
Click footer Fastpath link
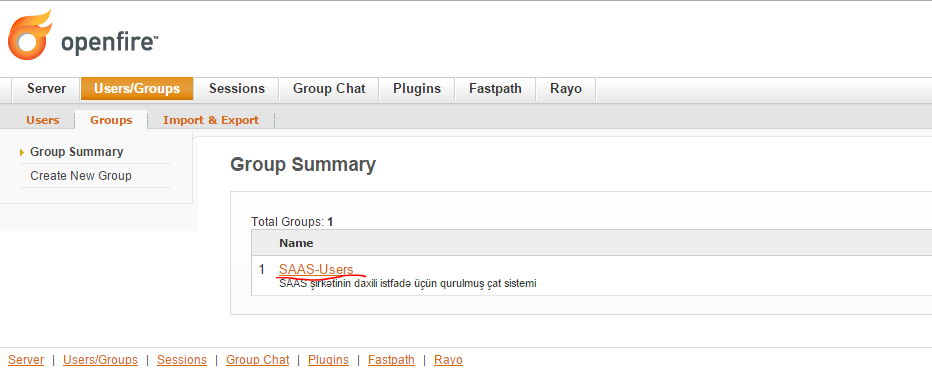391,360
